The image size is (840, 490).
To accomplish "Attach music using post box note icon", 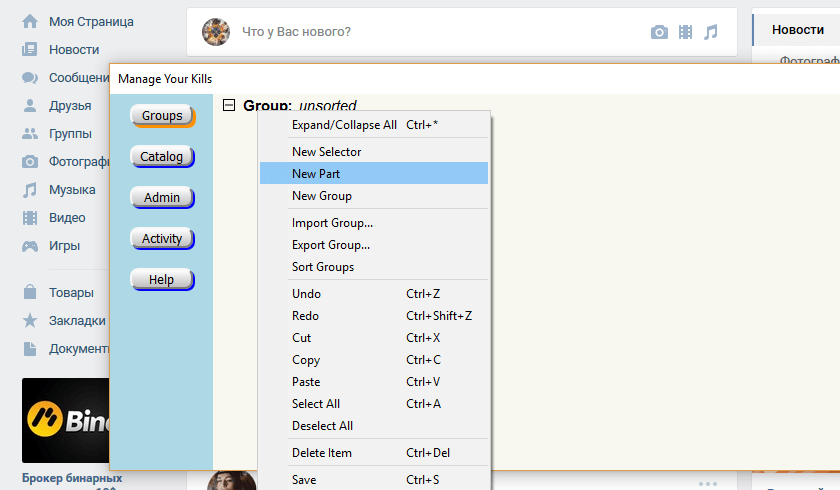I will pos(710,32).
